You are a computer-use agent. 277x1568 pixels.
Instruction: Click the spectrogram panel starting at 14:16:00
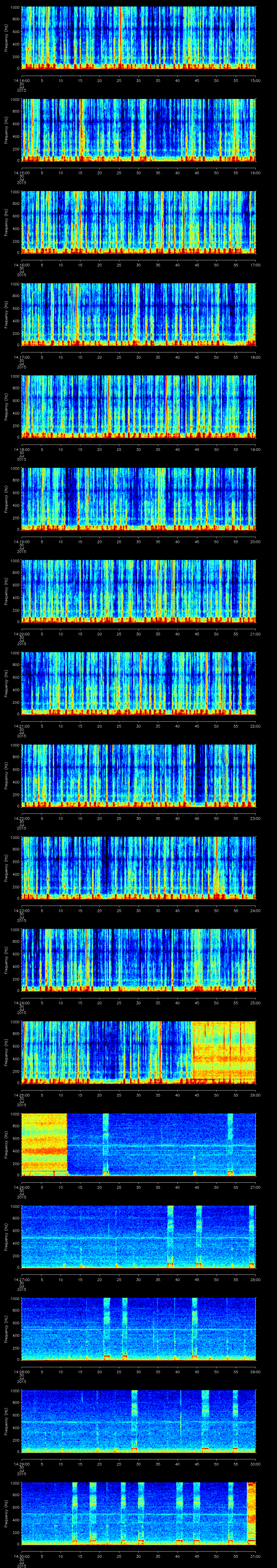coord(138,222)
